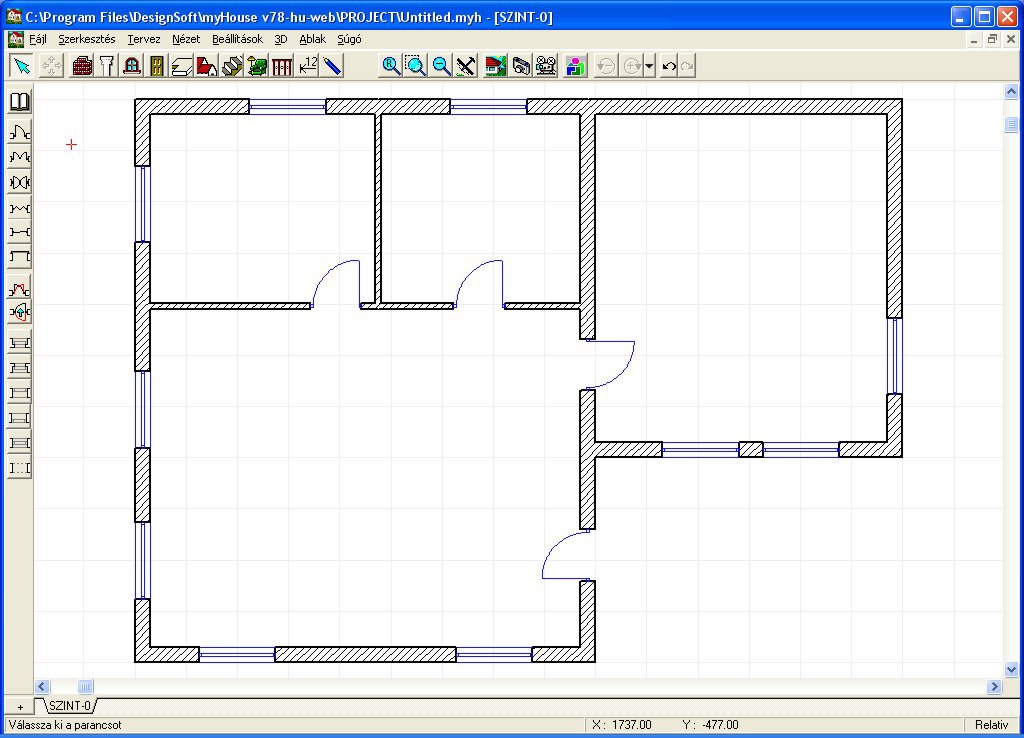Open the Súgó help menu
The width and height of the screenshot is (1024, 738).
[349, 39]
